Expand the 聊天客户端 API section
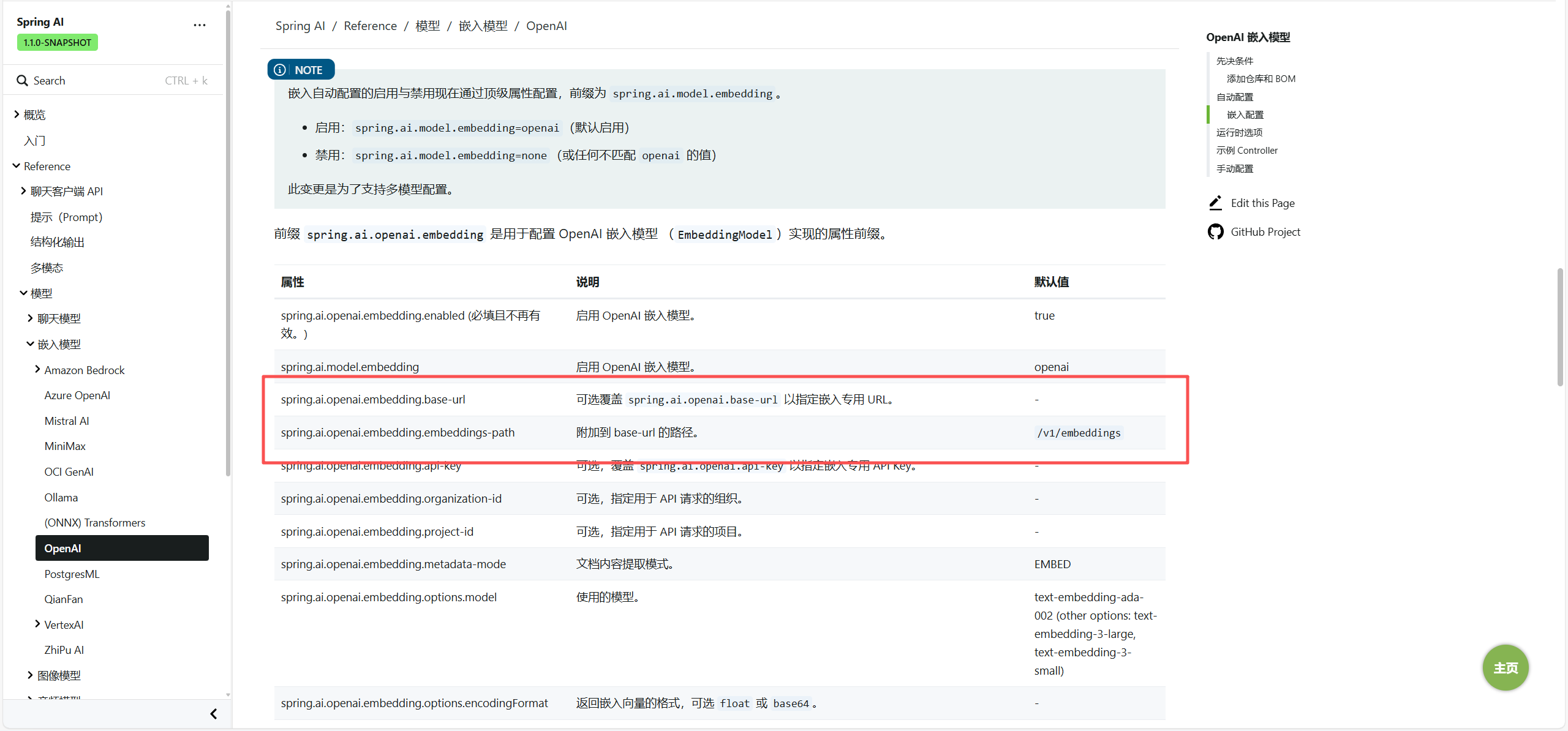Screen dimensions: 1568x731 [x=23, y=191]
